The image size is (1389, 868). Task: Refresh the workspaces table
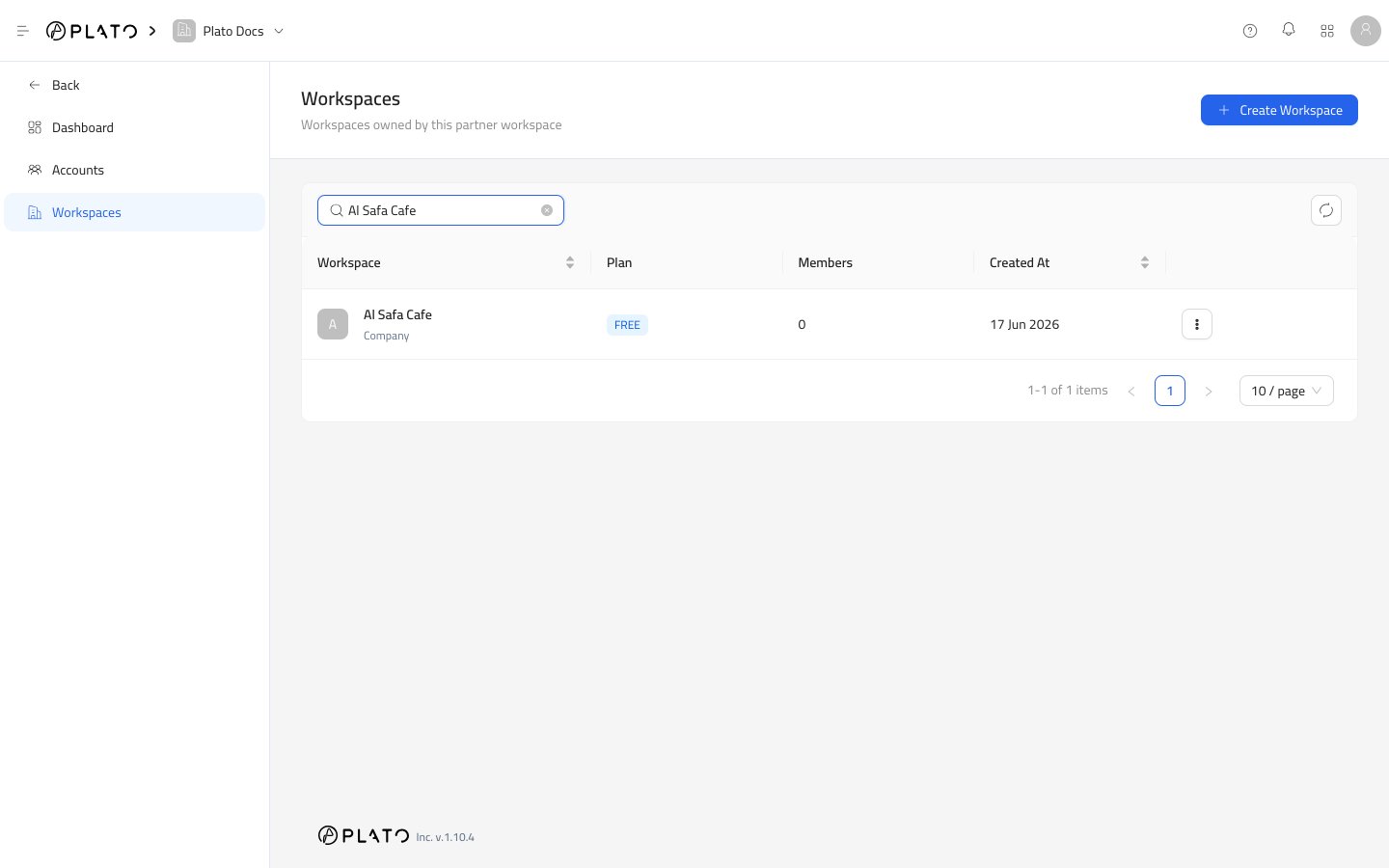[x=1326, y=210]
